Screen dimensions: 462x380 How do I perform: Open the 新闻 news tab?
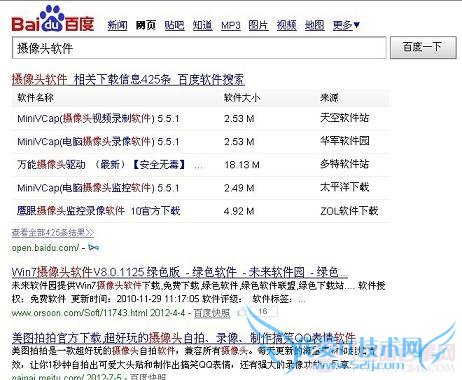(x=117, y=25)
